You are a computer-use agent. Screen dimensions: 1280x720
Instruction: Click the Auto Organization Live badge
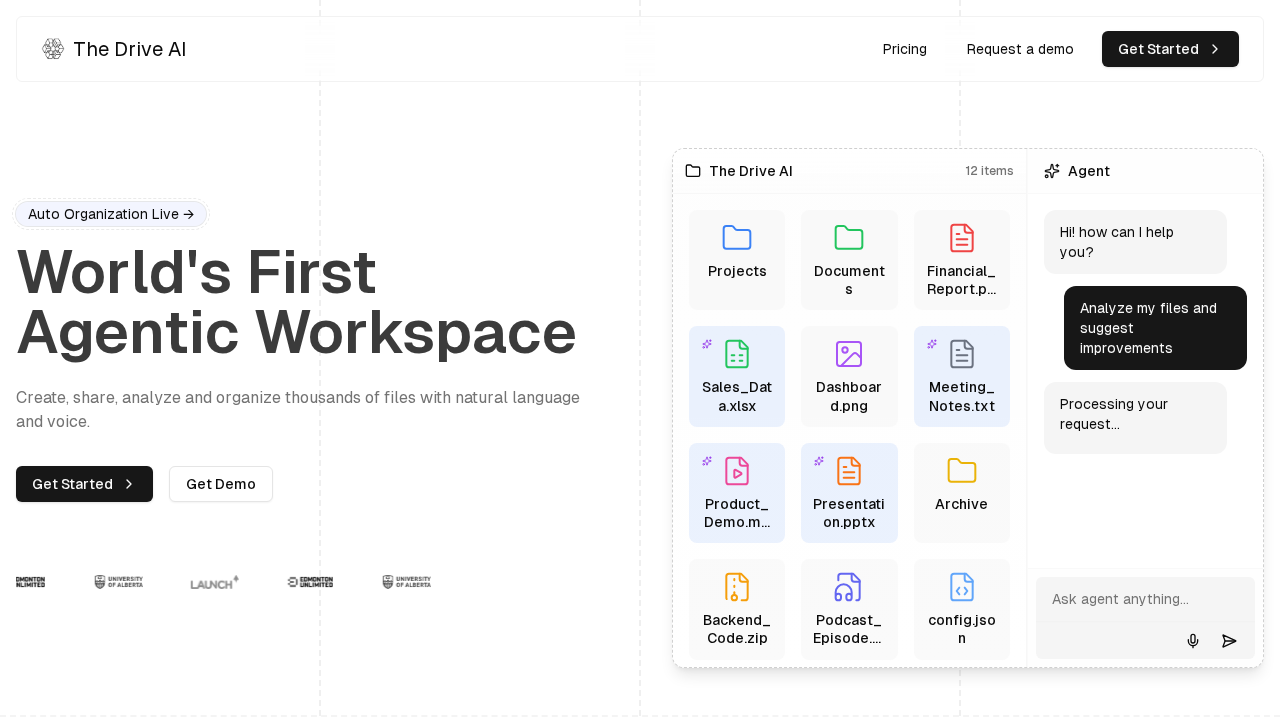click(x=111, y=214)
